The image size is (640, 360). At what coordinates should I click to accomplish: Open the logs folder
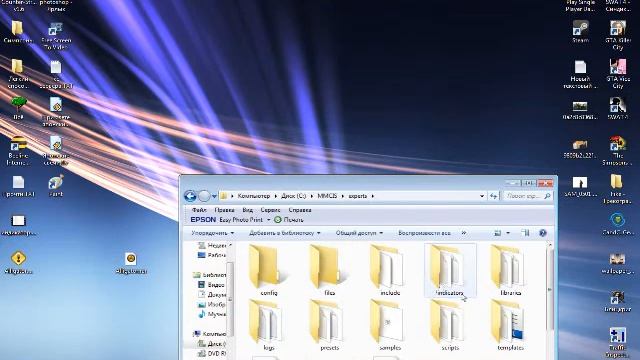click(x=268, y=325)
